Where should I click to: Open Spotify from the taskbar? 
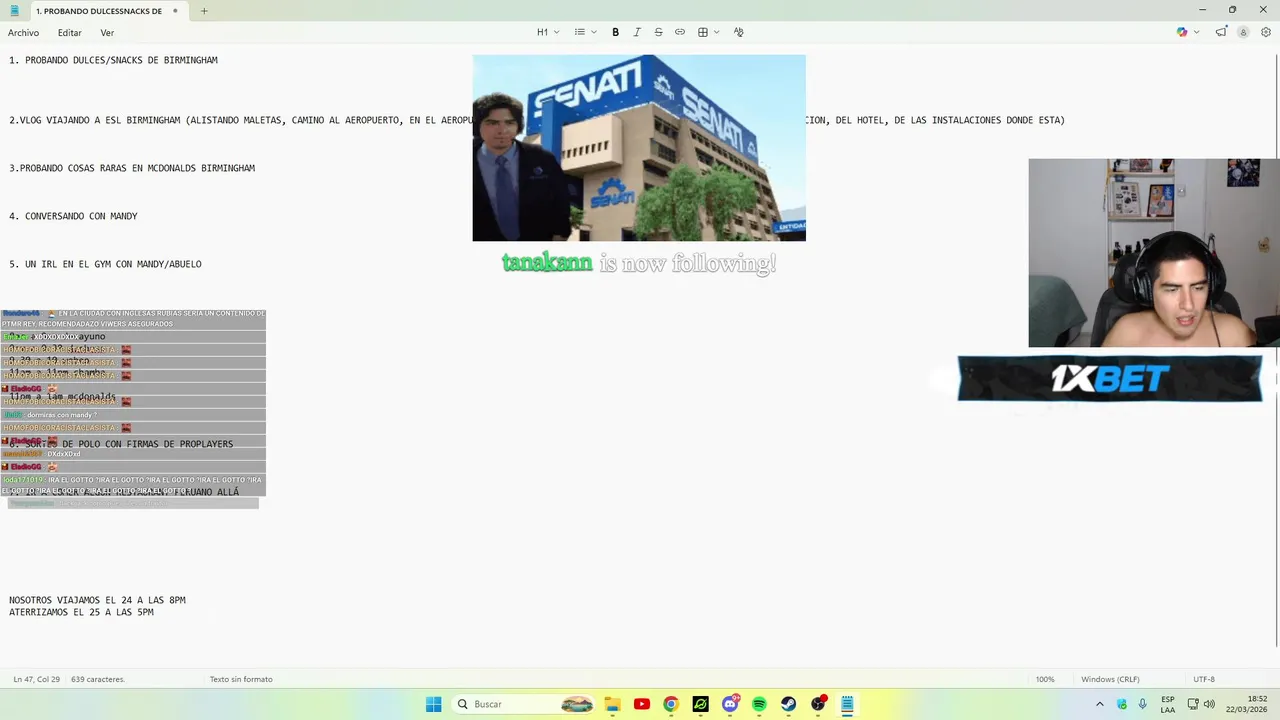coord(759,704)
